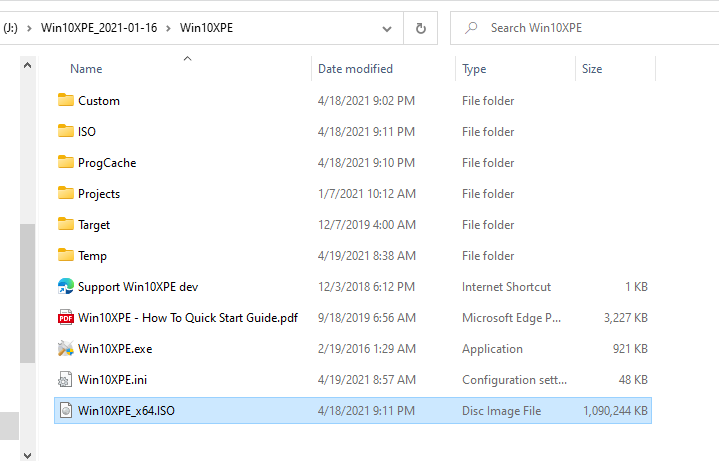Select the Custom folder name
This screenshot has height=461, width=719.
(x=99, y=100)
